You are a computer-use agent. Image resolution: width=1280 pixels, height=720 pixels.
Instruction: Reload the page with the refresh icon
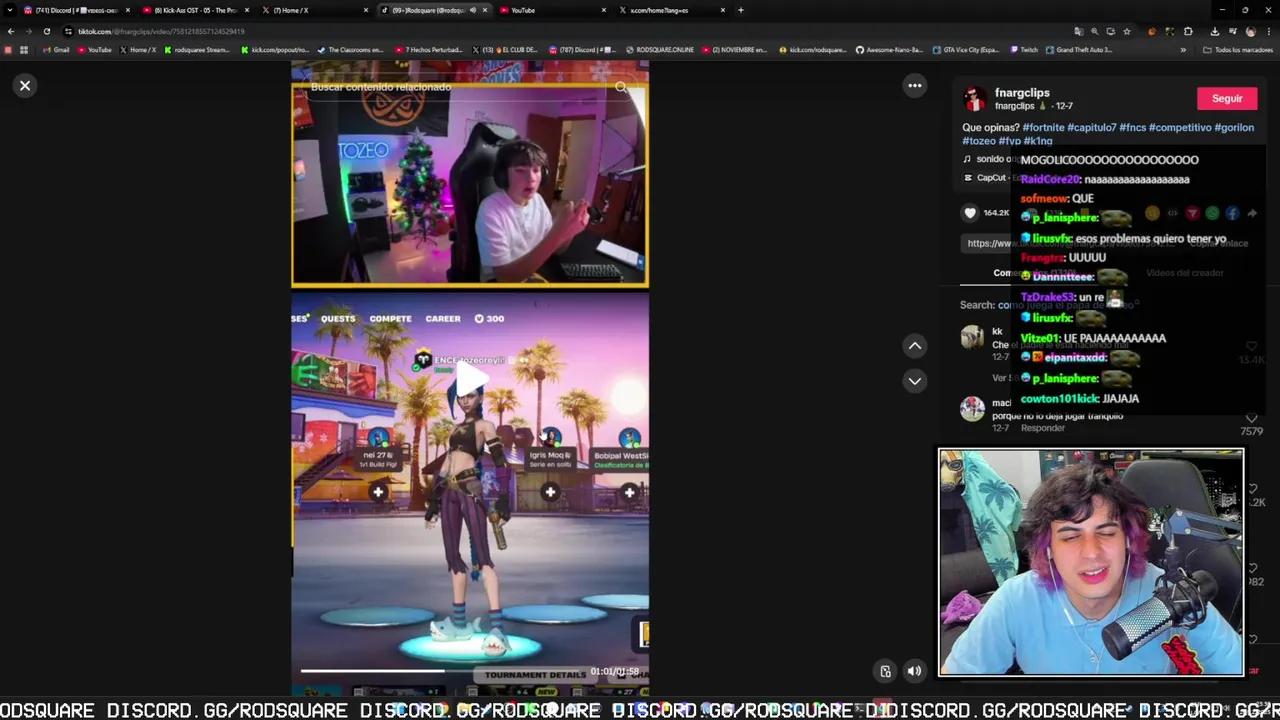click(x=46, y=31)
